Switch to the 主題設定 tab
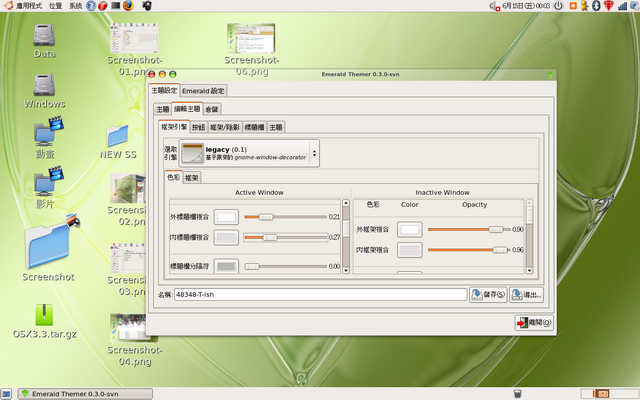The height and width of the screenshot is (400, 640). click(164, 90)
